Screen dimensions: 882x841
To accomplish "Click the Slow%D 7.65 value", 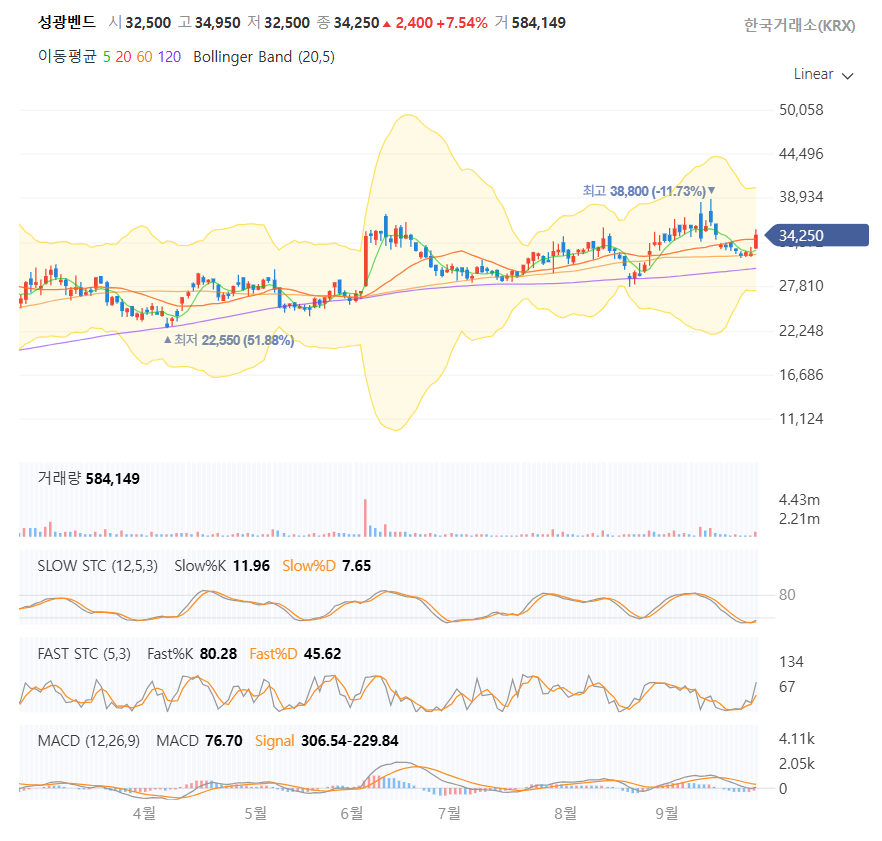I will pos(326,566).
